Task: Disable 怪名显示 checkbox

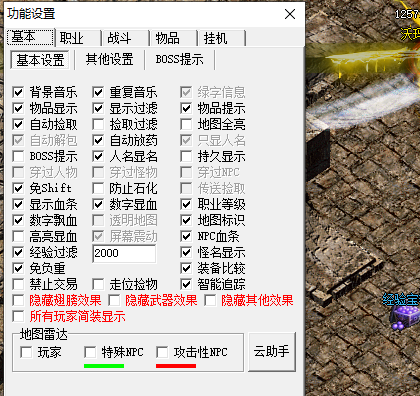Action: coord(186,252)
